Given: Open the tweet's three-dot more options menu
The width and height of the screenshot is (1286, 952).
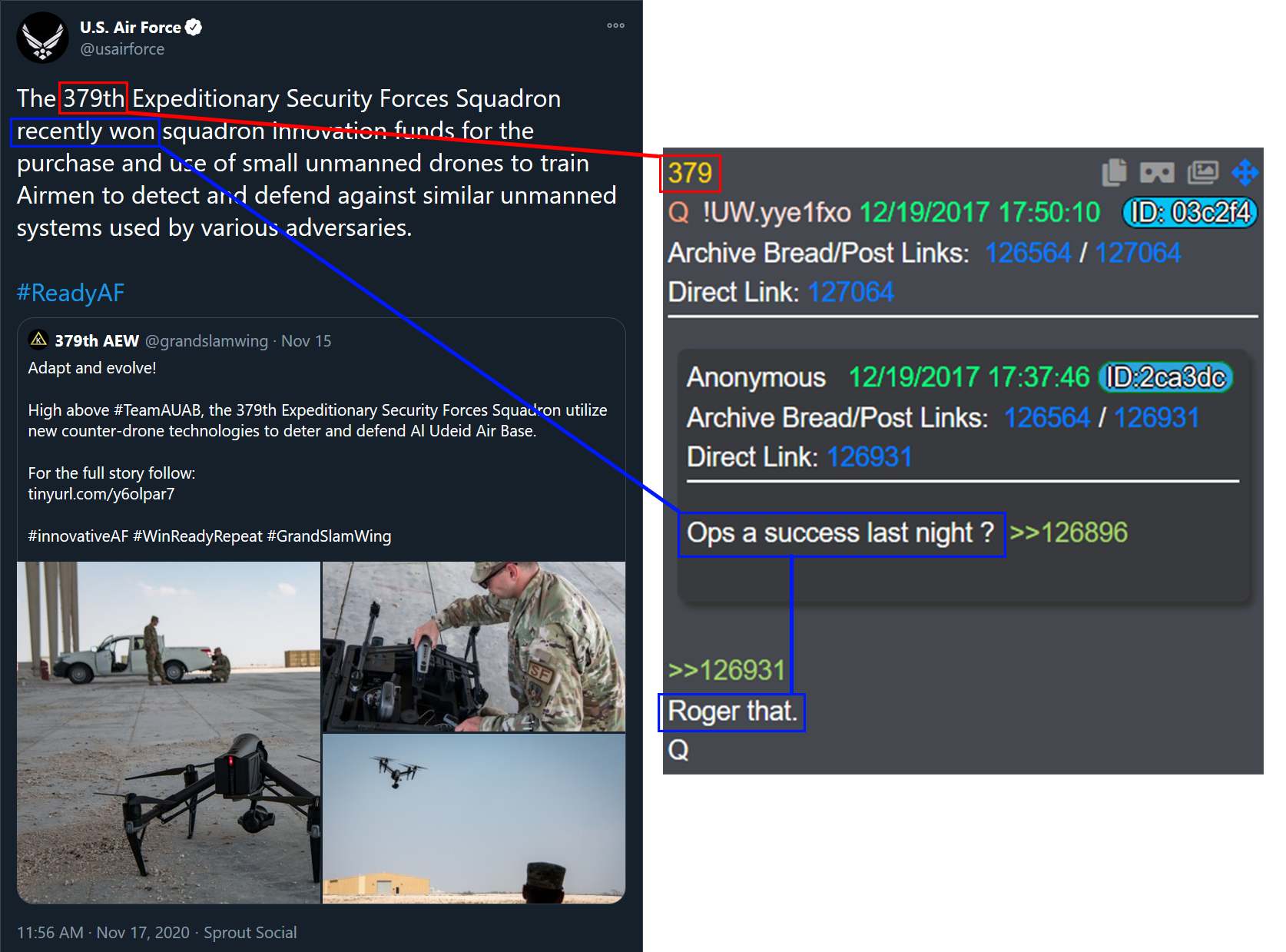Looking at the screenshot, I should 615,25.
